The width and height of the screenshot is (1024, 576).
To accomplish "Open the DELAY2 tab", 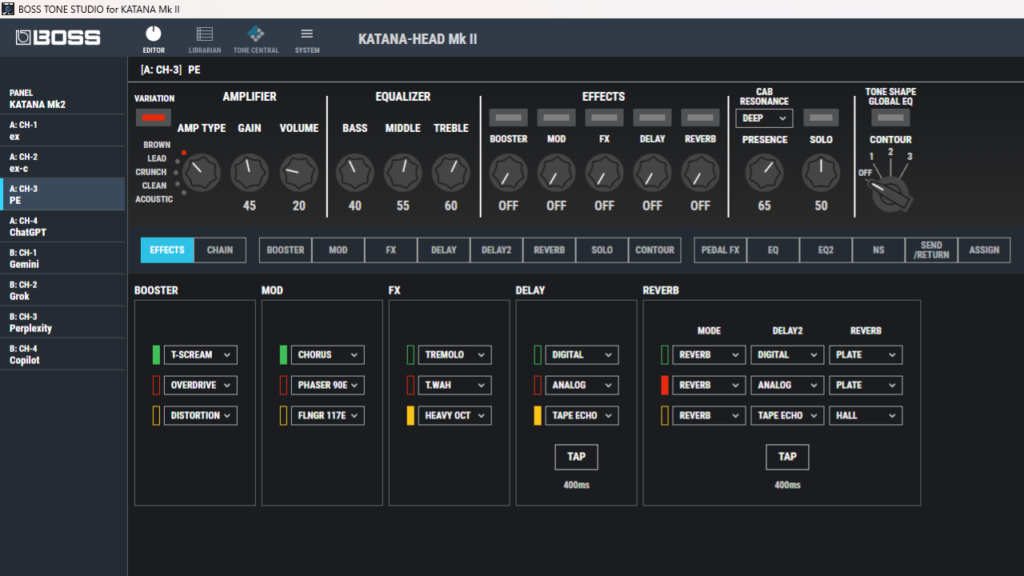I will click(x=496, y=250).
